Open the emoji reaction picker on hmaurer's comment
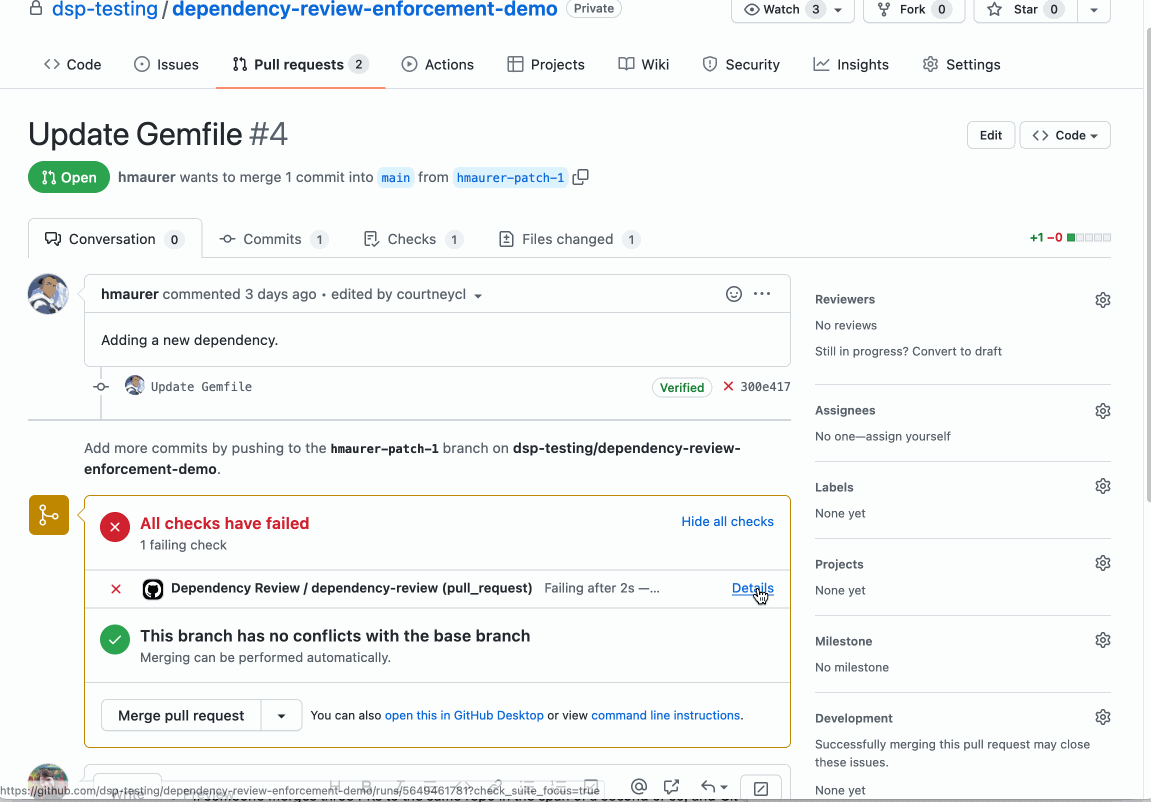This screenshot has height=802, width=1151. (x=734, y=293)
